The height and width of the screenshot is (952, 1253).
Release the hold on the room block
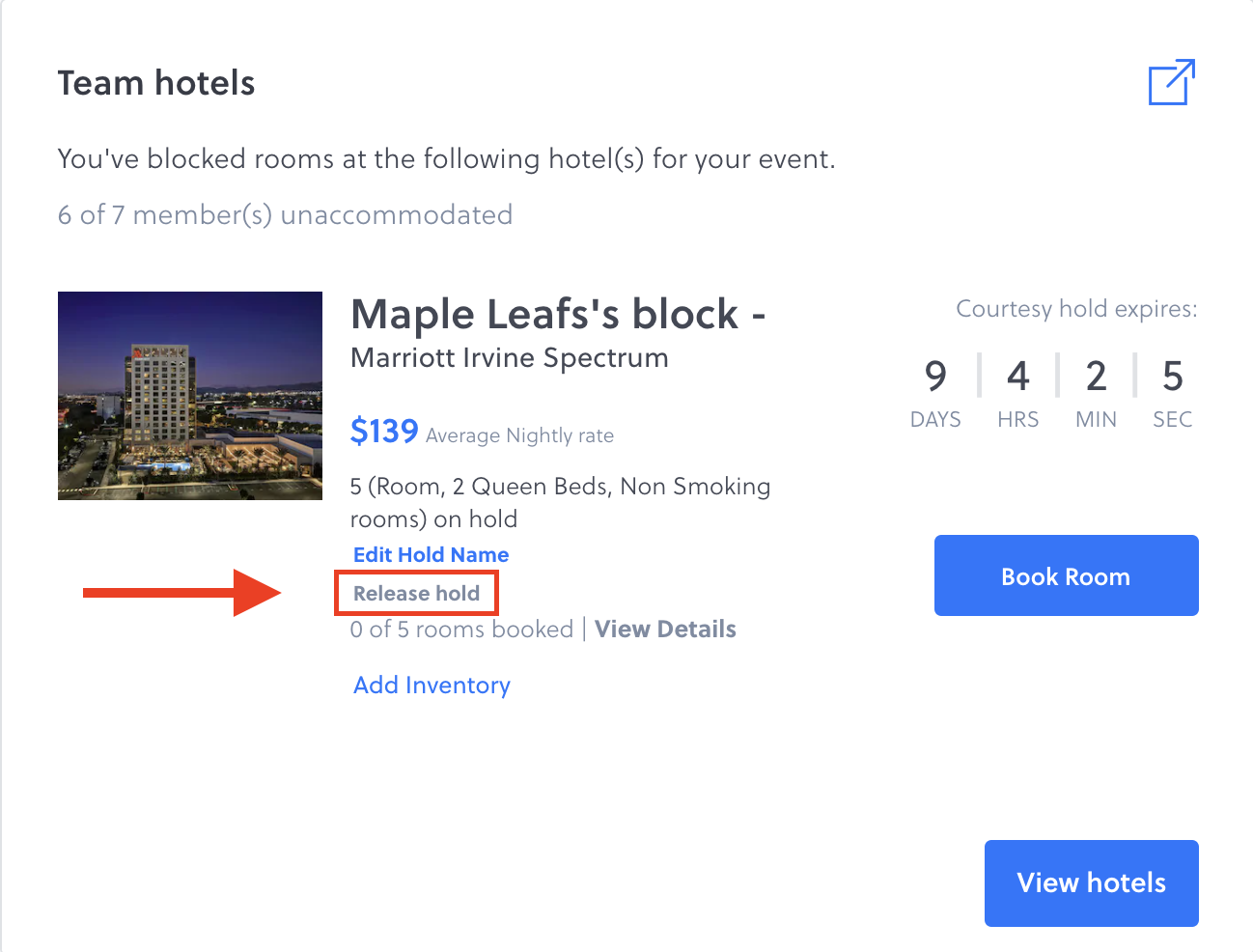(416, 594)
